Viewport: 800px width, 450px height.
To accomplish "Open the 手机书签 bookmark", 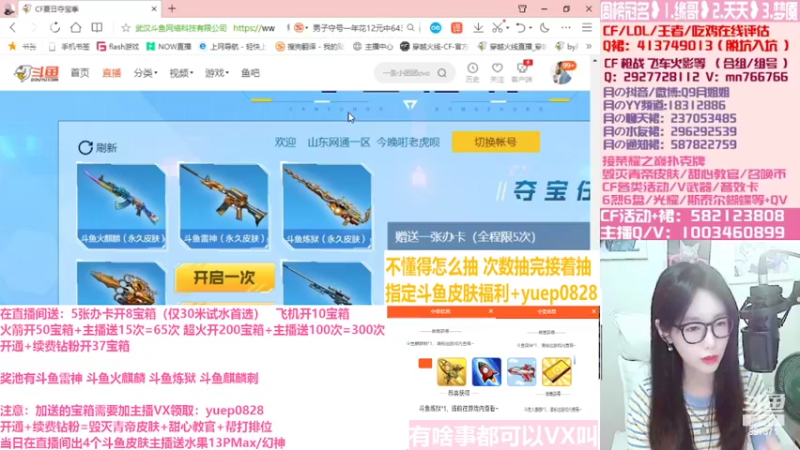I will [69, 46].
